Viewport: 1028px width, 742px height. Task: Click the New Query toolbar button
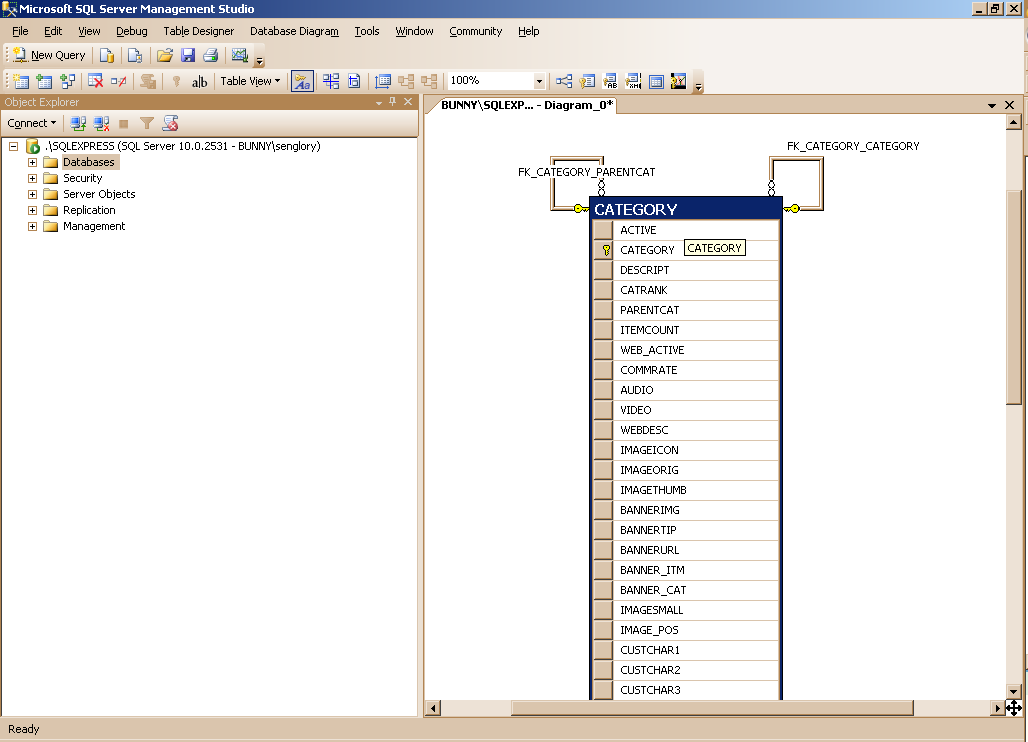[x=49, y=55]
